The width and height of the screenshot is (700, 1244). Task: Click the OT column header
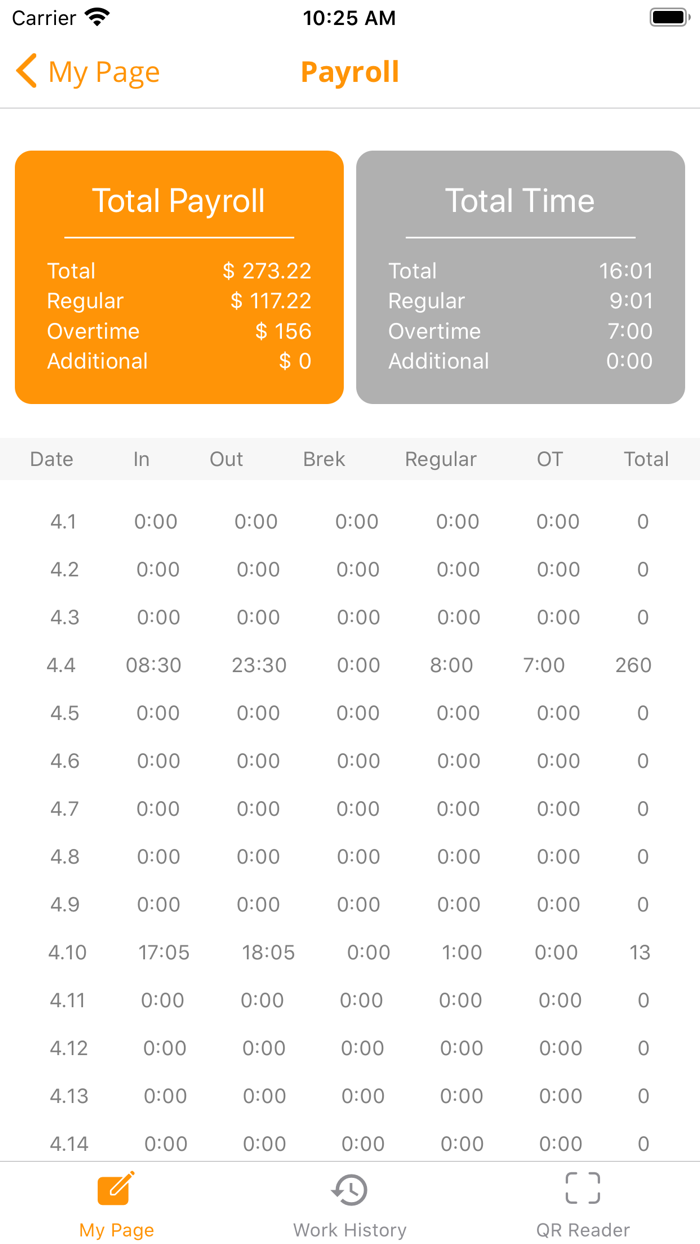tap(550, 459)
